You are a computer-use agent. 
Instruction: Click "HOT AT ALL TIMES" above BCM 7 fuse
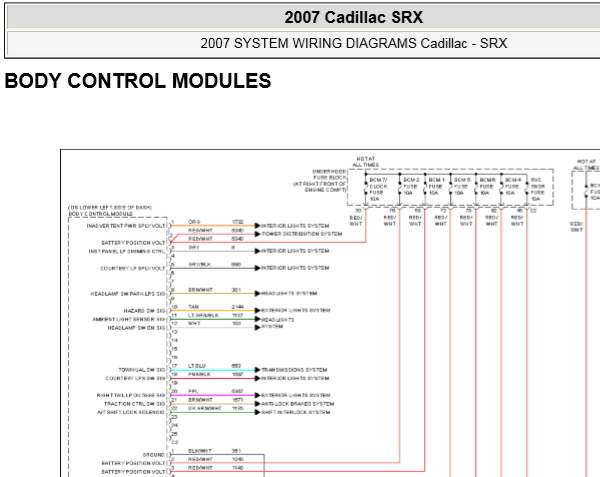pyautogui.click(x=365, y=162)
